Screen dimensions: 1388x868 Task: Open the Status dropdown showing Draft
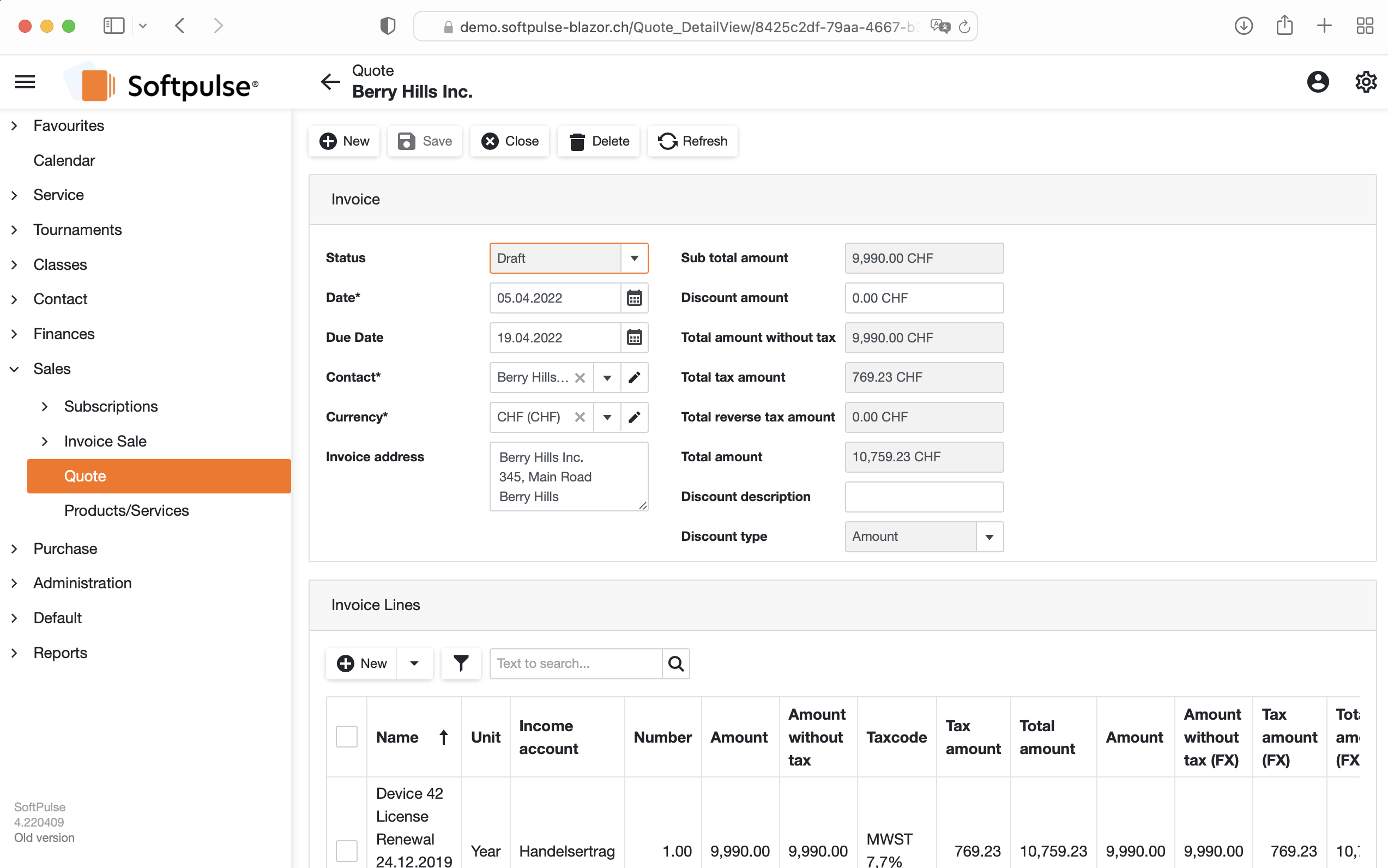(x=633, y=258)
